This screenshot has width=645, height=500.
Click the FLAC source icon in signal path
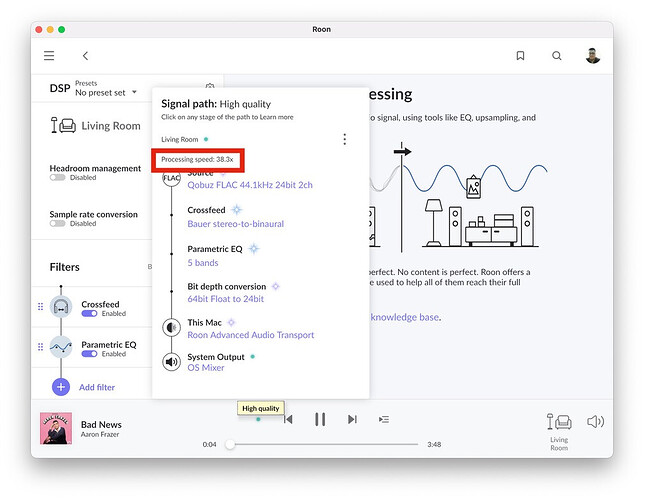(x=172, y=178)
